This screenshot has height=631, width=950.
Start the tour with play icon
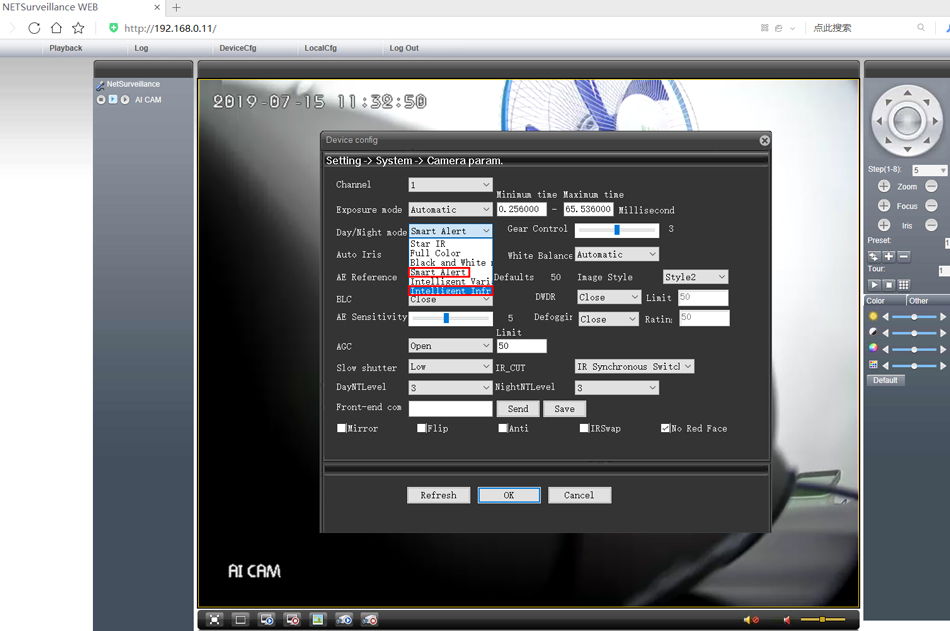pyautogui.click(x=874, y=285)
